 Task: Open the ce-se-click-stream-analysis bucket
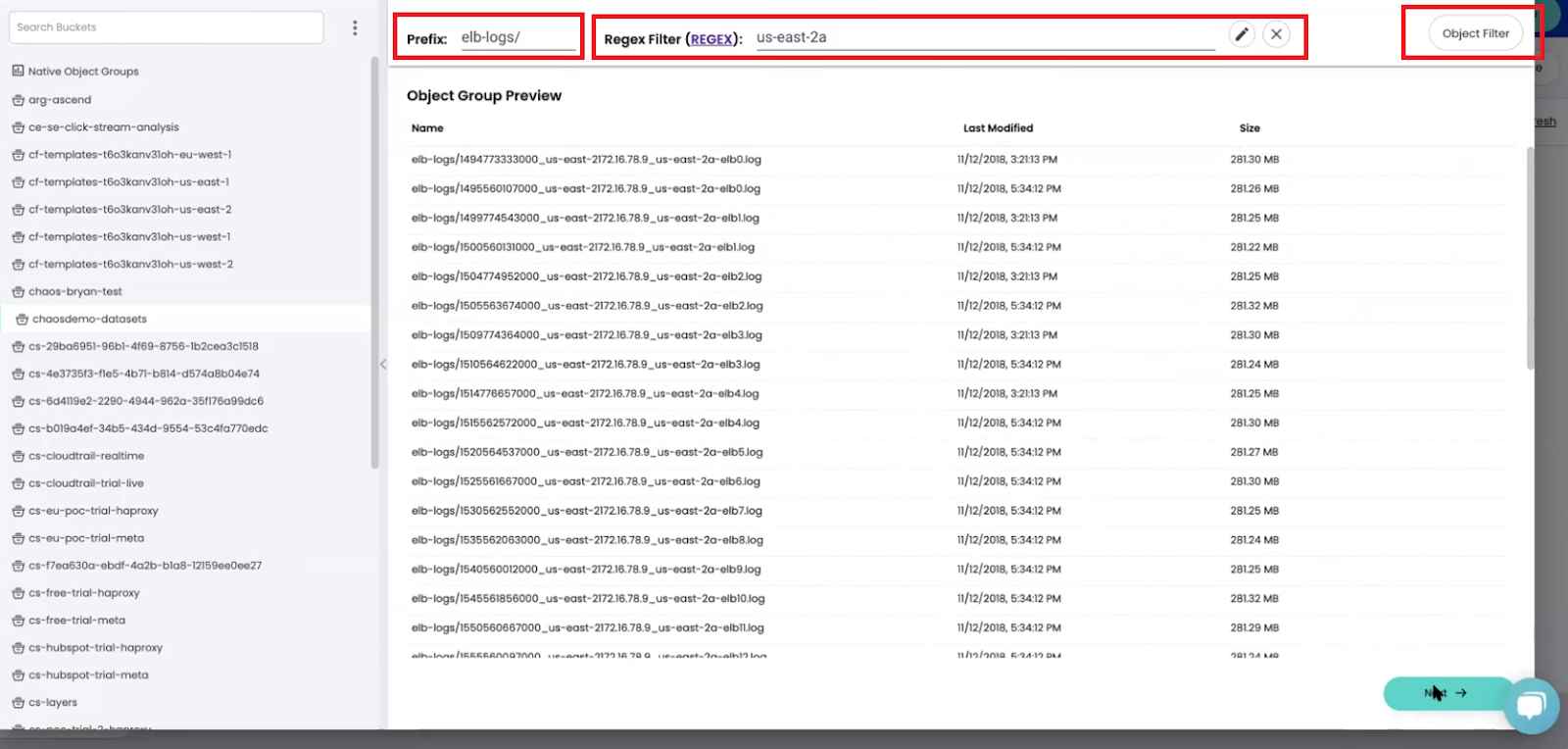(104, 127)
